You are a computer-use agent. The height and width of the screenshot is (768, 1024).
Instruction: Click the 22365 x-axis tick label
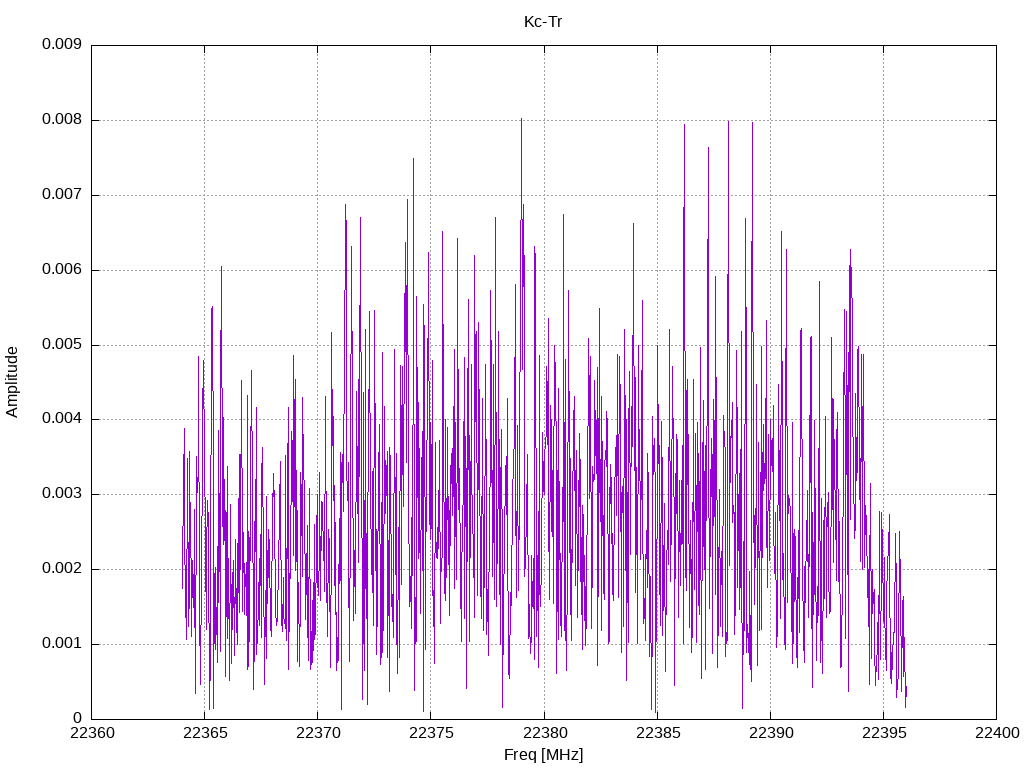(205, 733)
